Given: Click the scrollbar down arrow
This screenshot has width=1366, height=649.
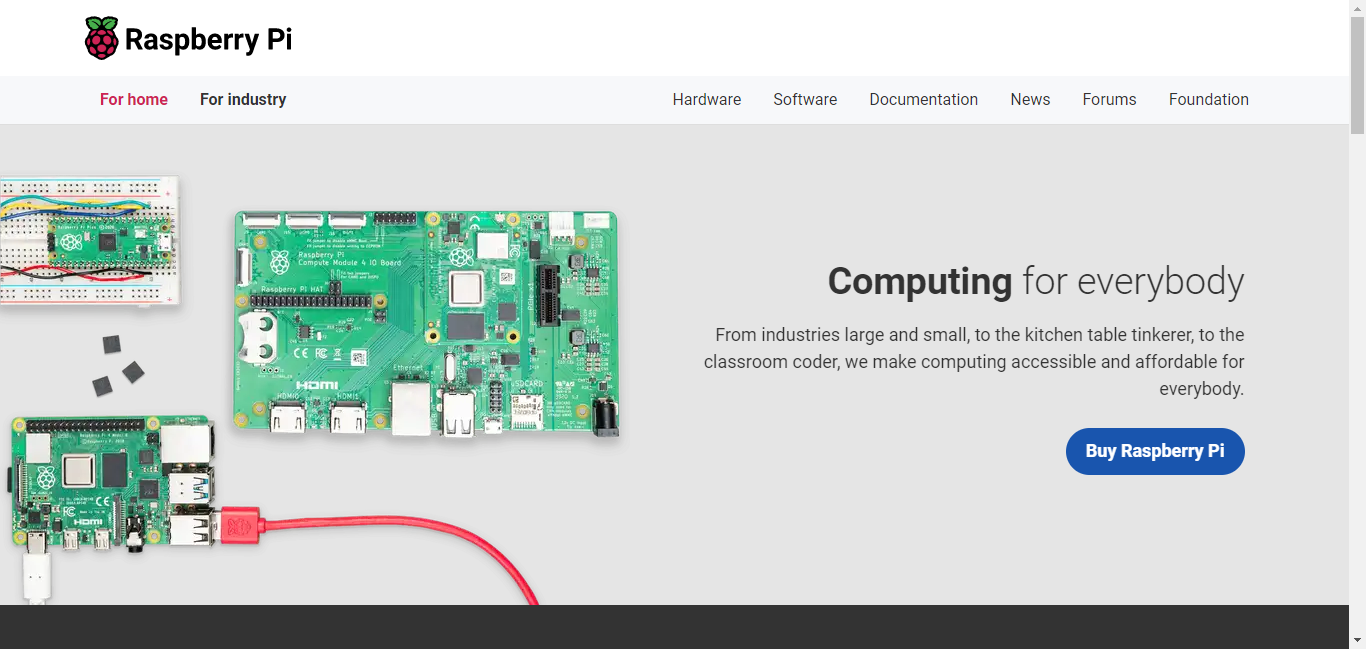Looking at the screenshot, I should click(x=1357, y=640).
